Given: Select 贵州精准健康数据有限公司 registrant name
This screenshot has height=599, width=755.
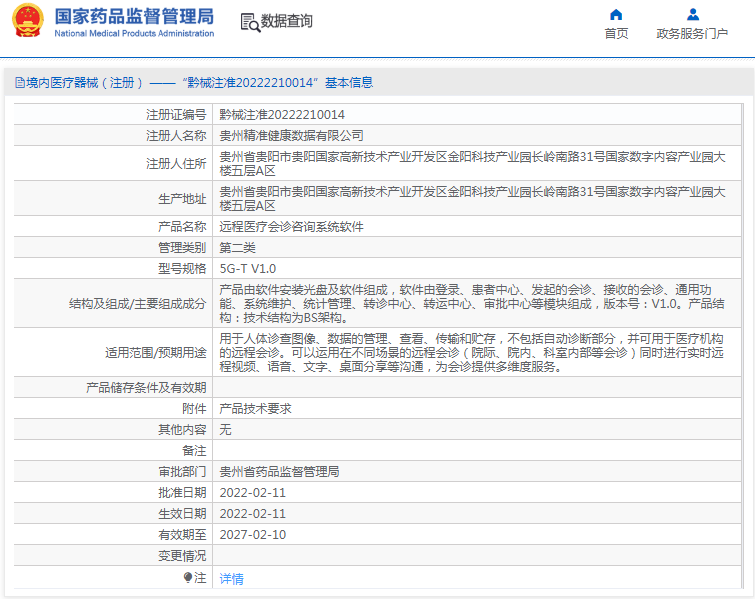Looking at the screenshot, I should [292, 136].
